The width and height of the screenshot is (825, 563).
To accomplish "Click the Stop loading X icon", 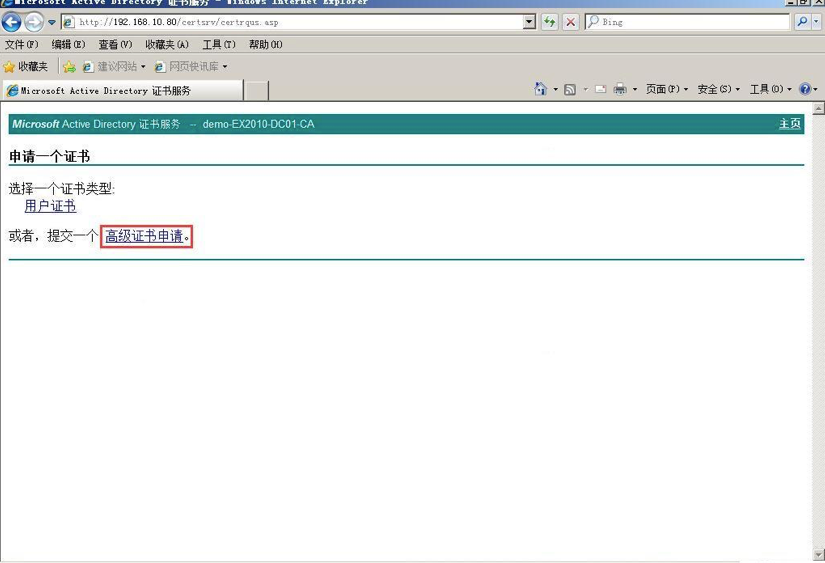I will pyautogui.click(x=570, y=22).
